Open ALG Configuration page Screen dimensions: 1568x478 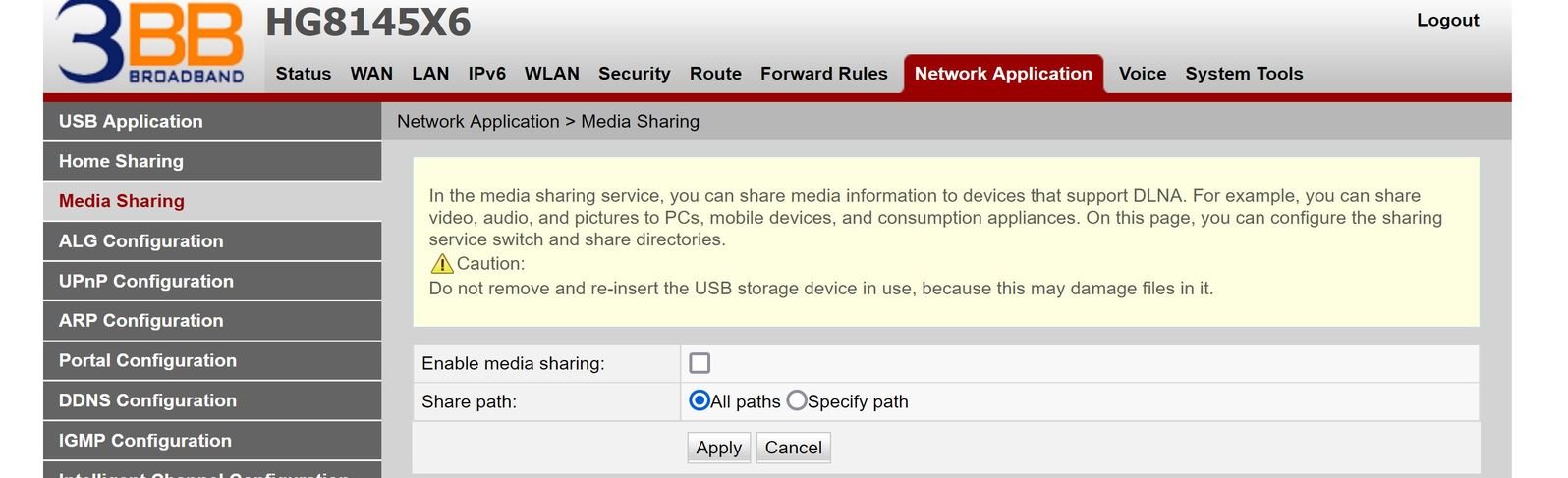[212, 240]
